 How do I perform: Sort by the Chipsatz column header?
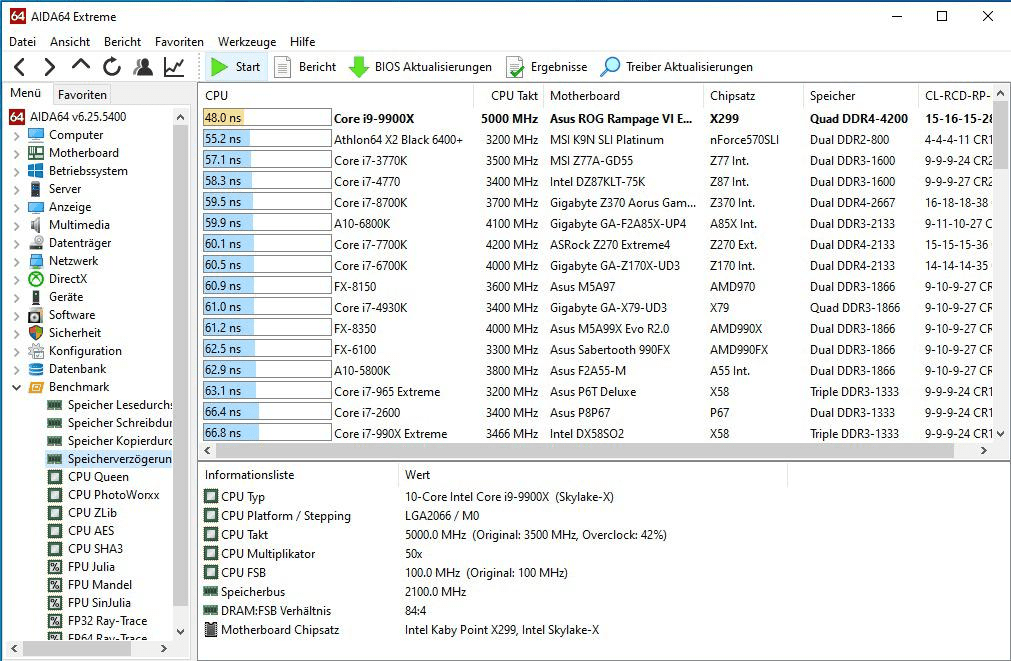(754, 95)
